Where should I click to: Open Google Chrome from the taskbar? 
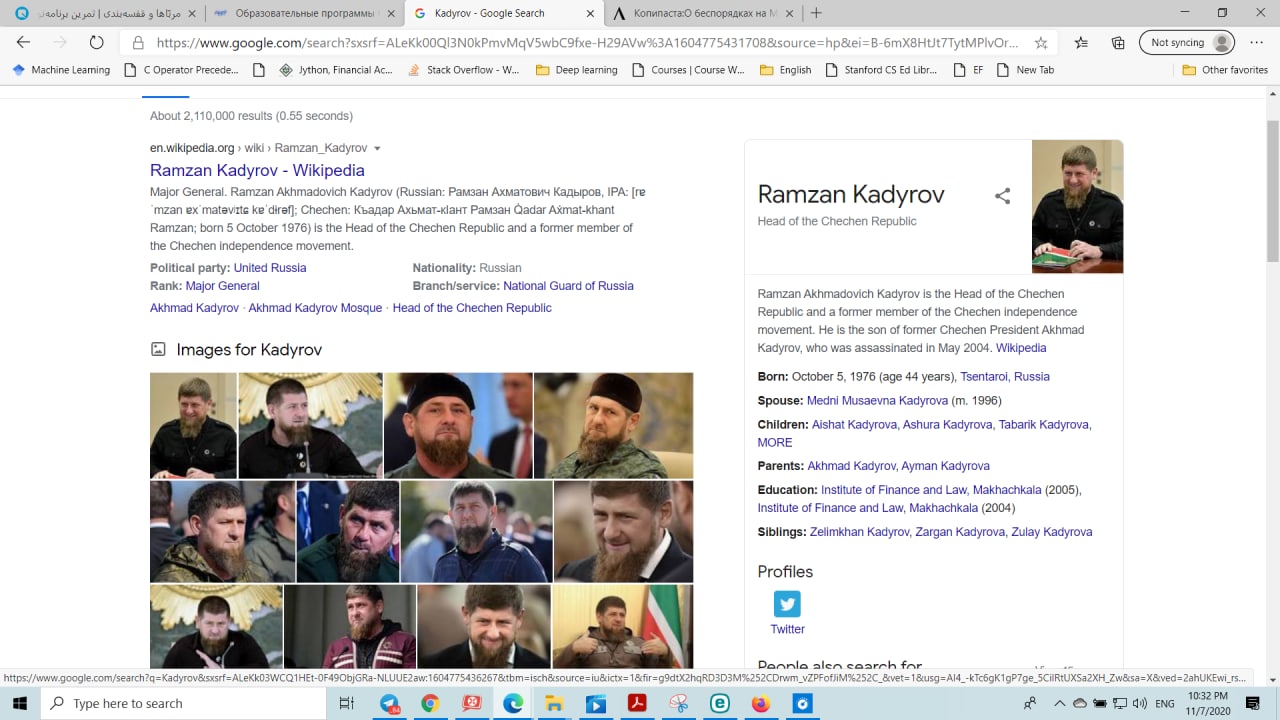coord(430,703)
